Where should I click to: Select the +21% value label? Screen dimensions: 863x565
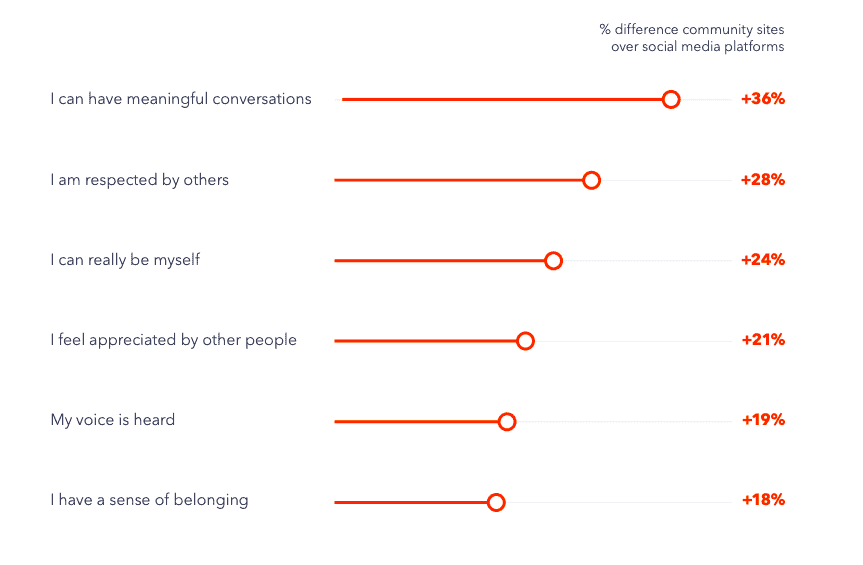[x=762, y=340]
